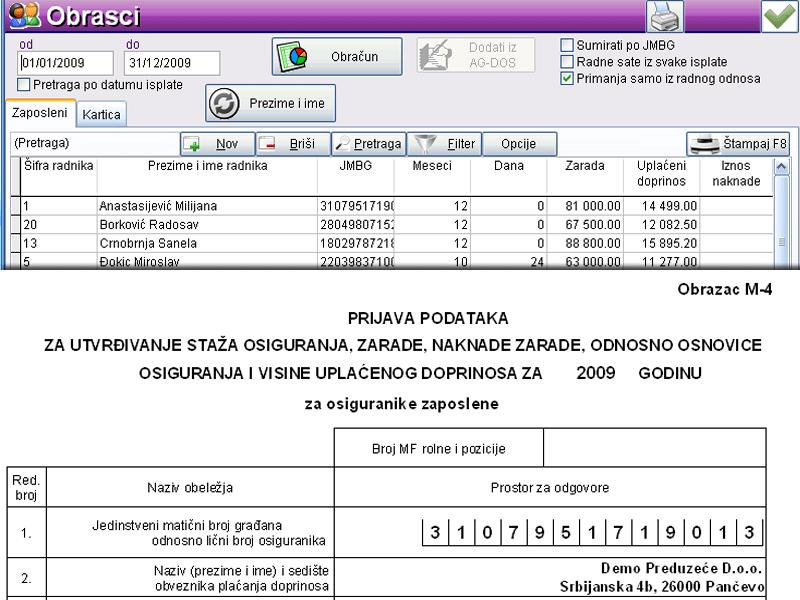The width and height of the screenshot is (800, 600).
Task: Run the Obračun calculation
Action: coord(337,57)
